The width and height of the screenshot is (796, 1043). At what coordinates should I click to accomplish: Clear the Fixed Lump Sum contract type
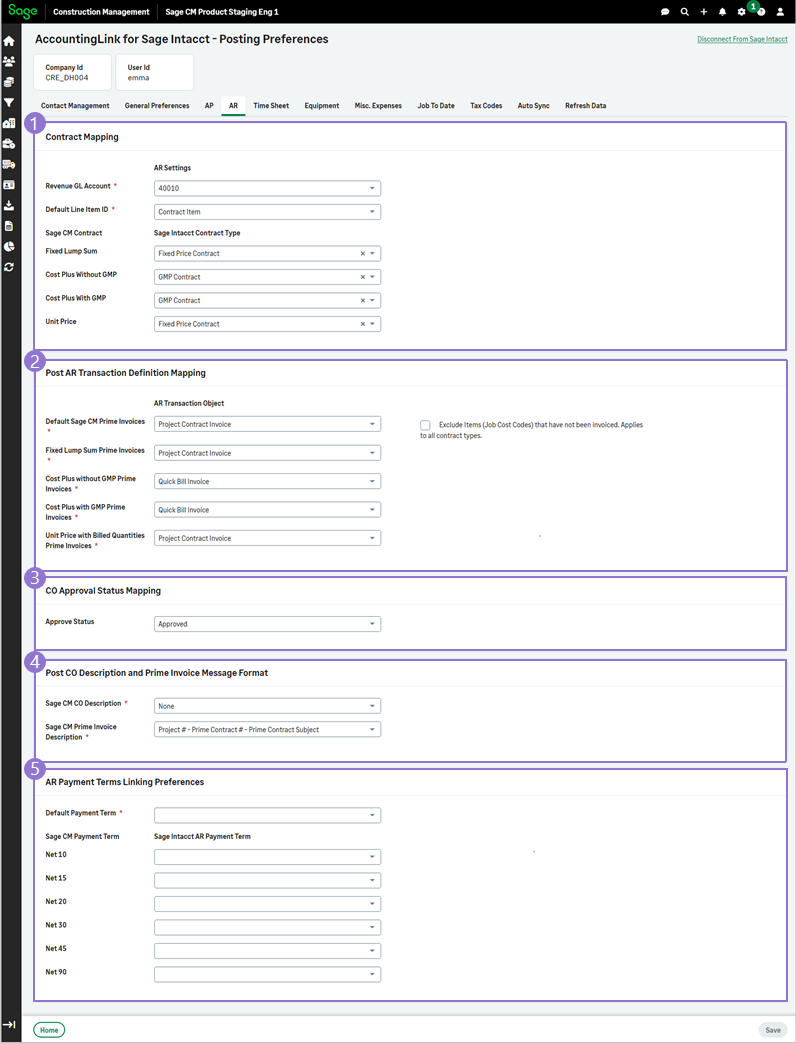coord(362,254)
